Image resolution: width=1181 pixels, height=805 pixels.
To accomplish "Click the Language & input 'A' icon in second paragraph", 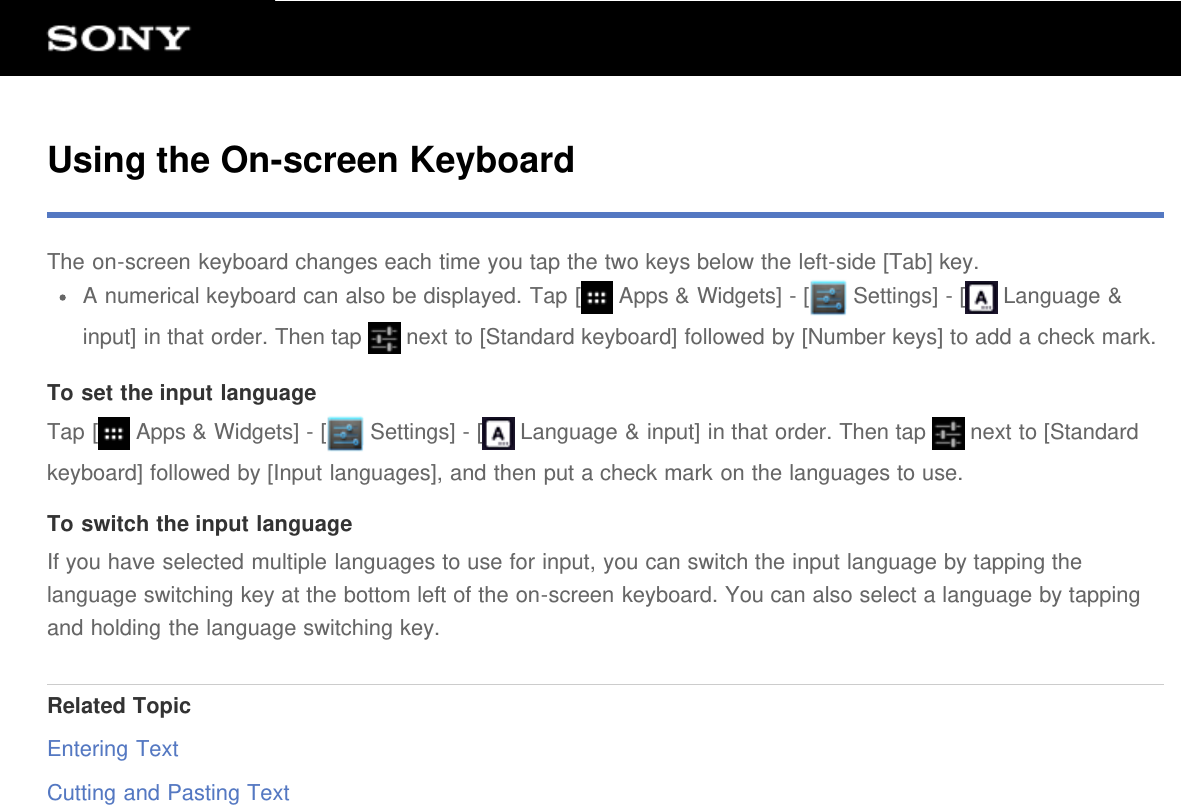I will click(x=497, y=432).
